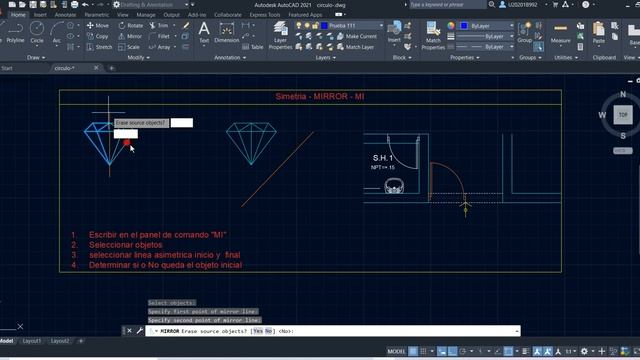Click the blue object color swatch in Properties
The height and width of the screenshot is (360, 640).
[x=464, y=25]
